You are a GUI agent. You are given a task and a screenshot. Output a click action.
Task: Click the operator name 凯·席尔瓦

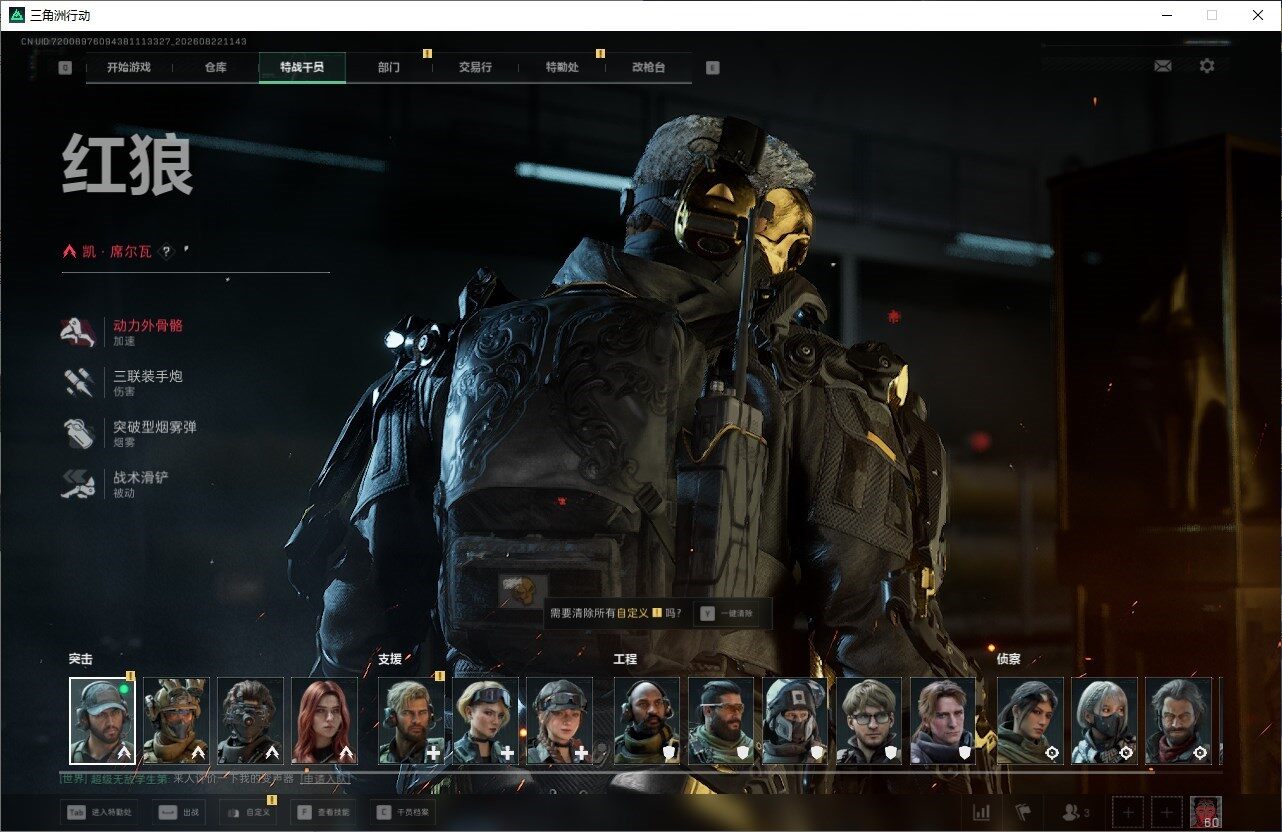coord(117,252)
